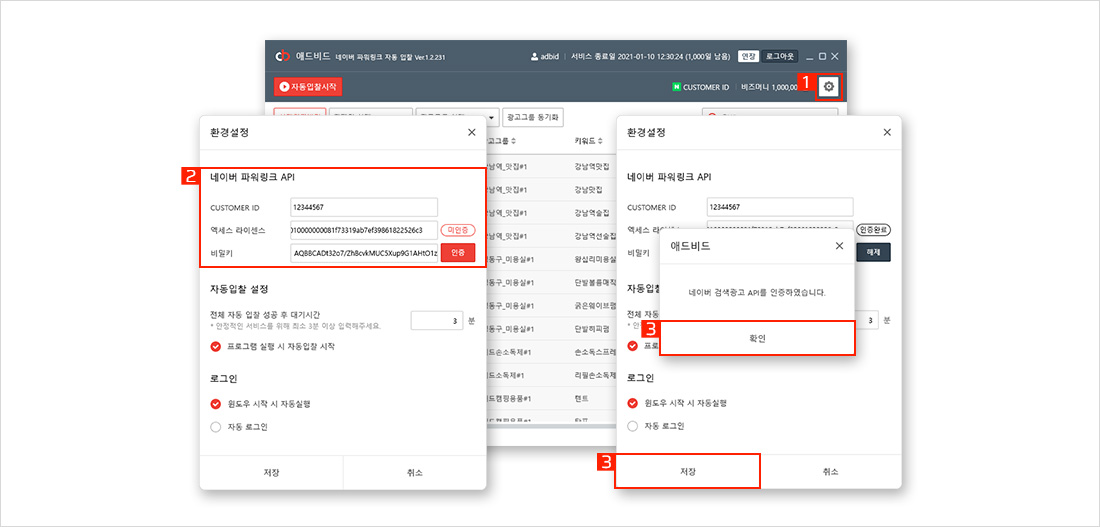
Task: Select keyword cell 강남역맛집
Action: [x=592, y=167]
